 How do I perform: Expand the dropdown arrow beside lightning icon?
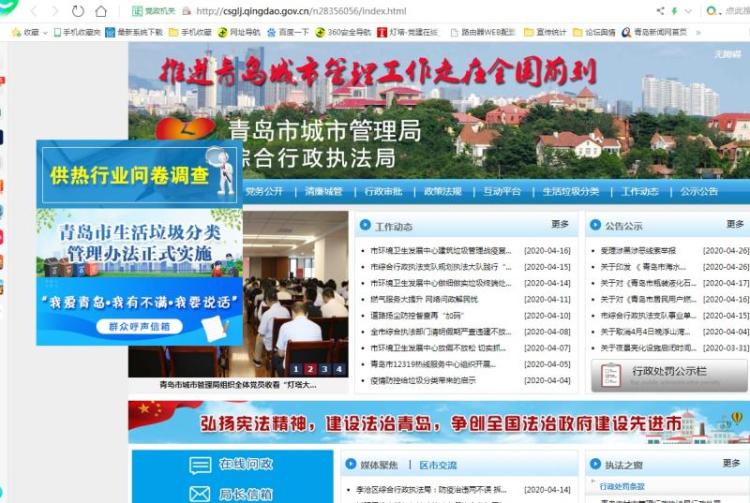pyautogui.click(x=688, y=11)
